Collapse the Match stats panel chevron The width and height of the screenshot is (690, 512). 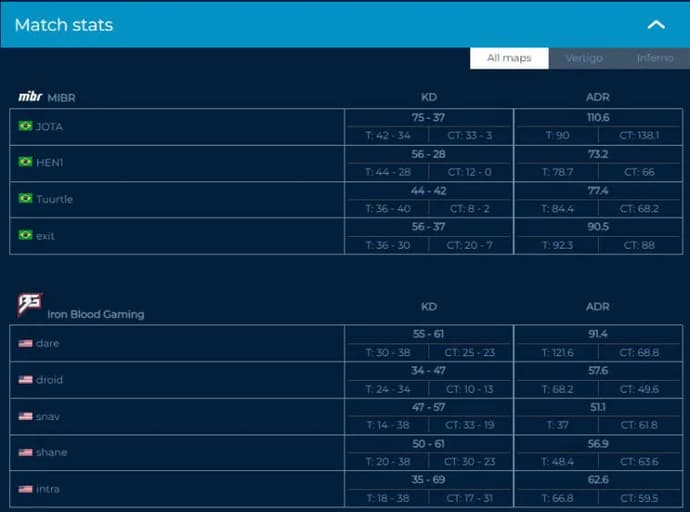click(656, 25)
